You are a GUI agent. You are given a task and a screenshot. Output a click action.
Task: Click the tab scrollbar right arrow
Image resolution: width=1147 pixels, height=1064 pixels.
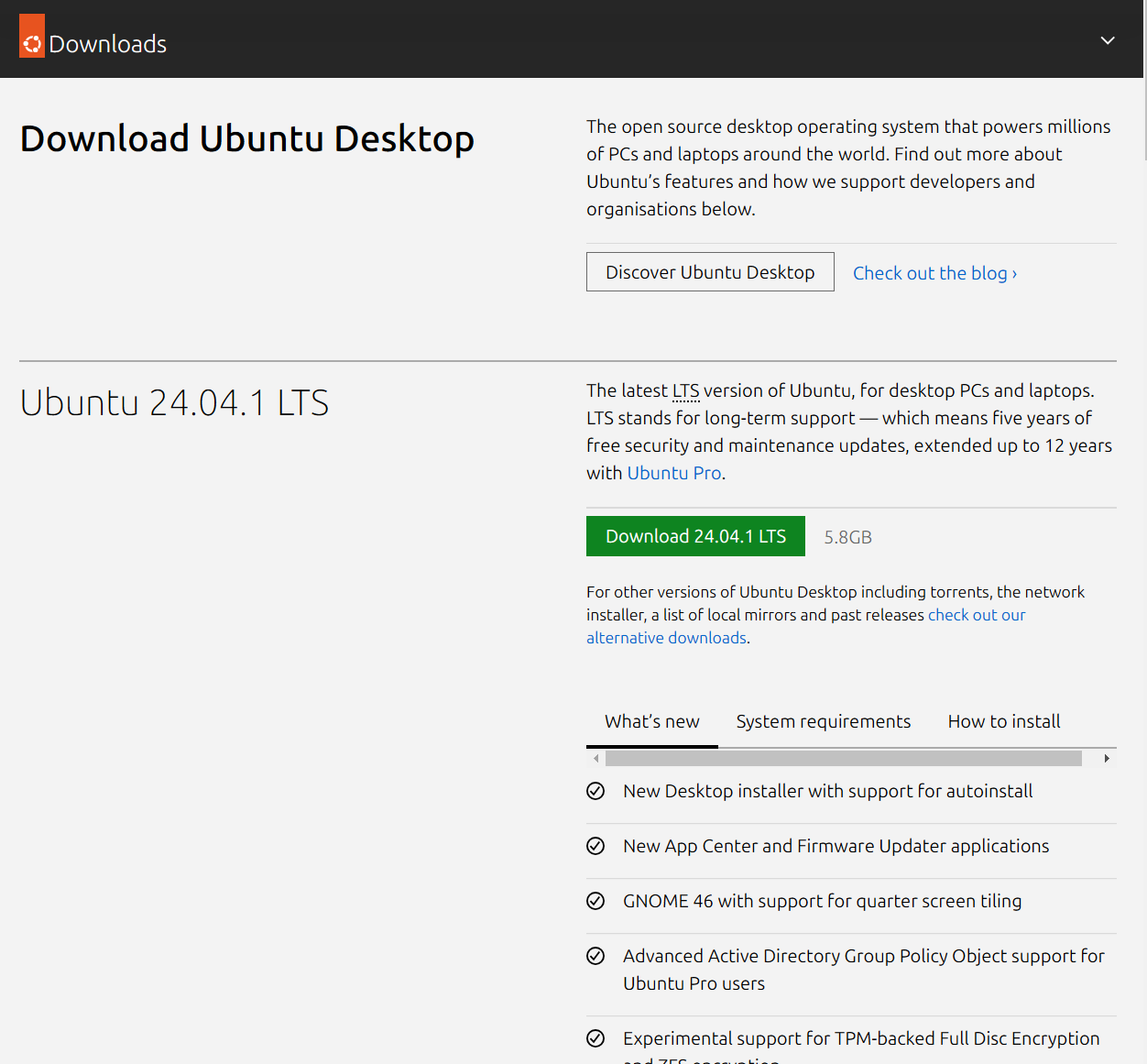pyautogui.click(x=1107, y=758)
